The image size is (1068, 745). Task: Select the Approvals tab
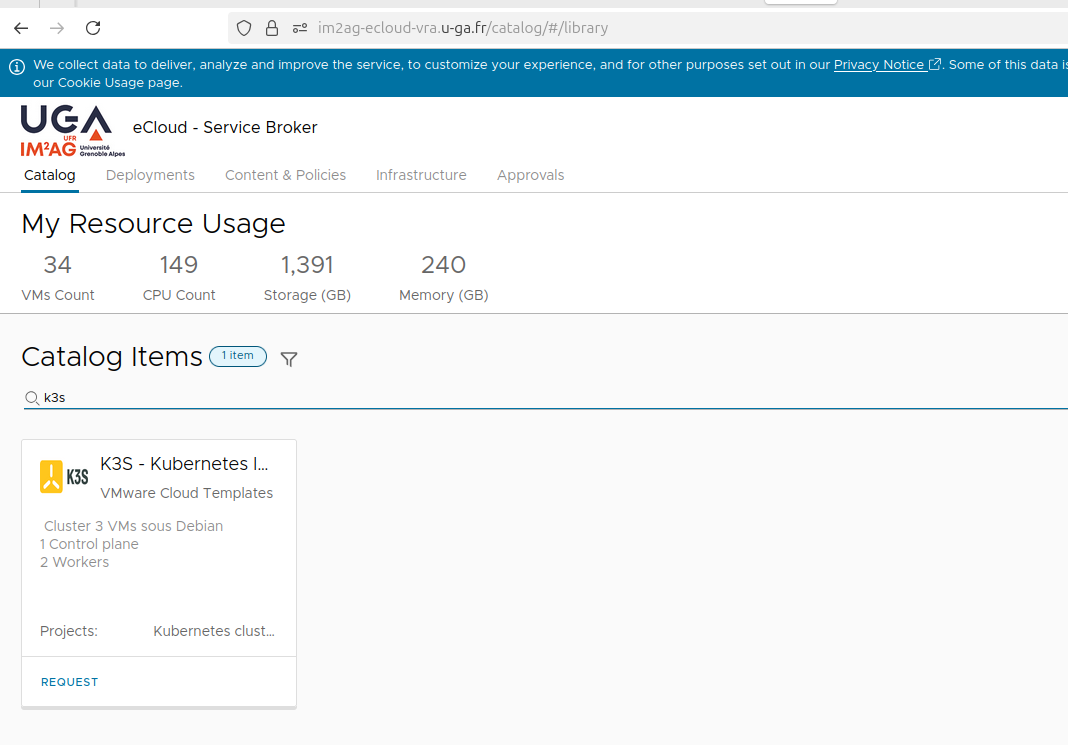[530, 175]
